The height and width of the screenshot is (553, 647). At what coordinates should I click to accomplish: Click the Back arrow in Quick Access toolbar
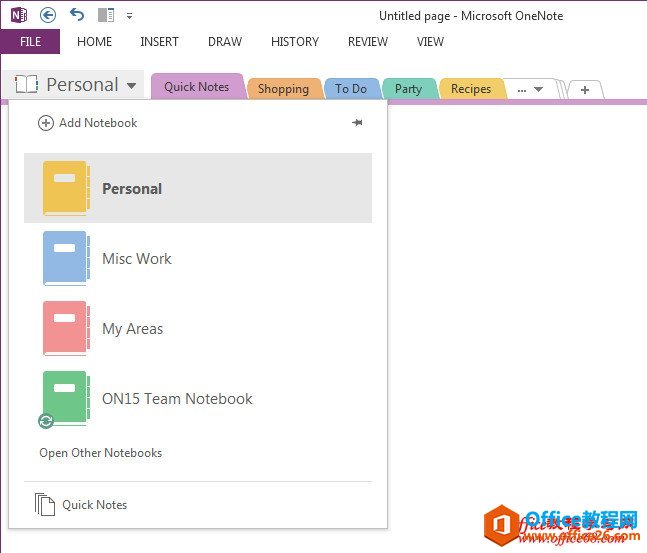48,16
